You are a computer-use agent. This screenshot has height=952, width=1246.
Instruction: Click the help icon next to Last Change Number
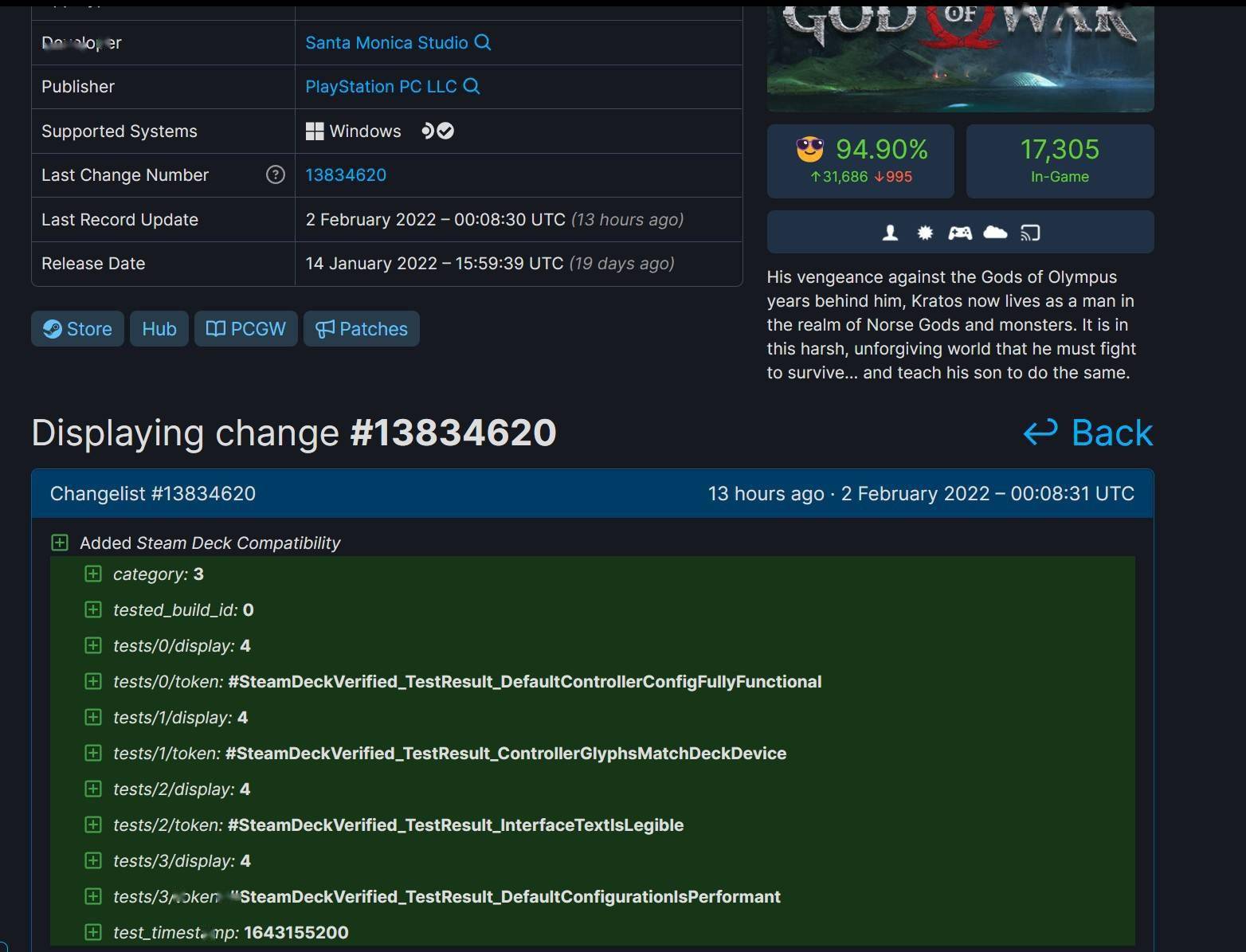pyautogui.click(x=275, y=174)
